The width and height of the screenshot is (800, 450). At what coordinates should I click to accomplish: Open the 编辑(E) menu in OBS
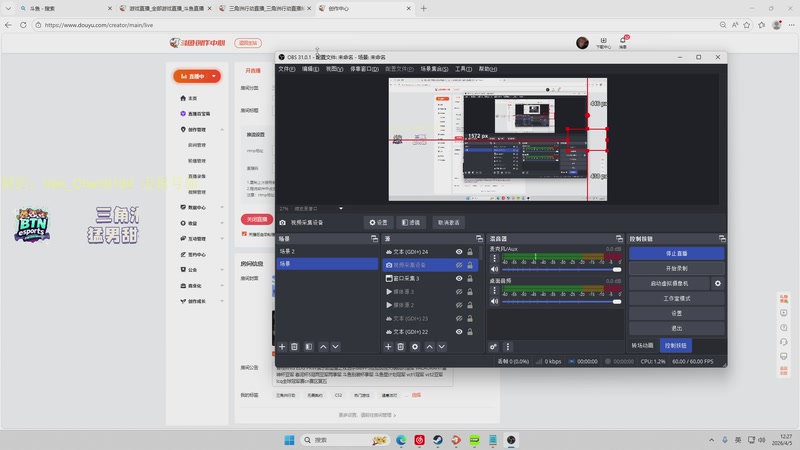[x=310, y=69]
